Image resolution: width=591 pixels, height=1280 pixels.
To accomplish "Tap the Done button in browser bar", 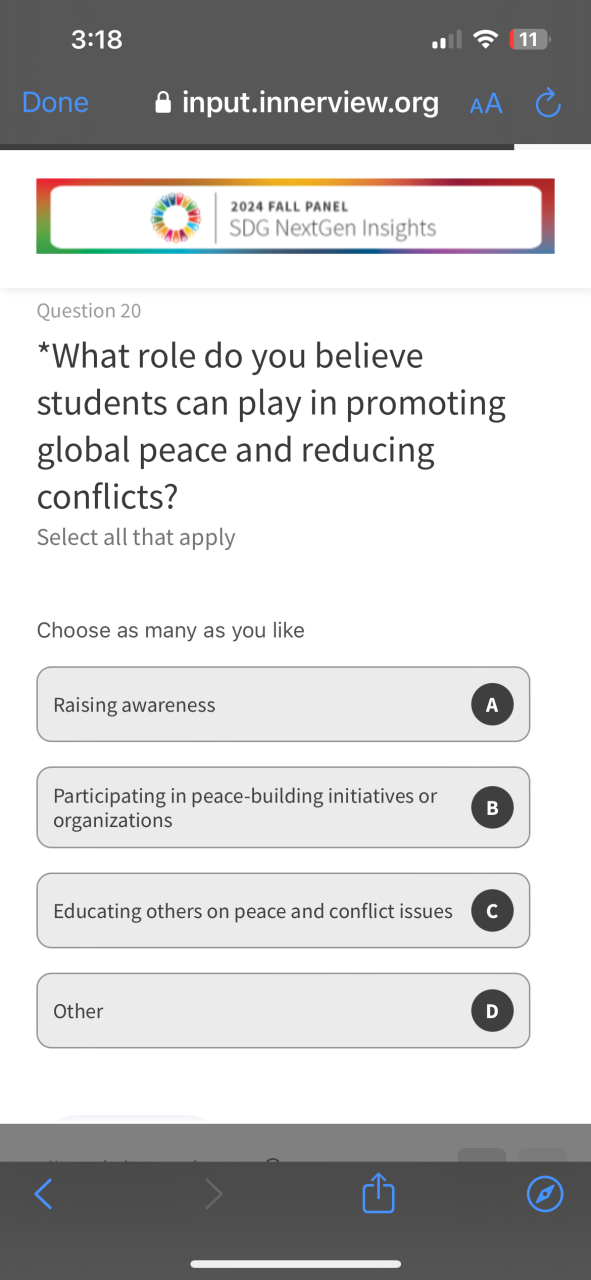I will click(x=55, y=103).
